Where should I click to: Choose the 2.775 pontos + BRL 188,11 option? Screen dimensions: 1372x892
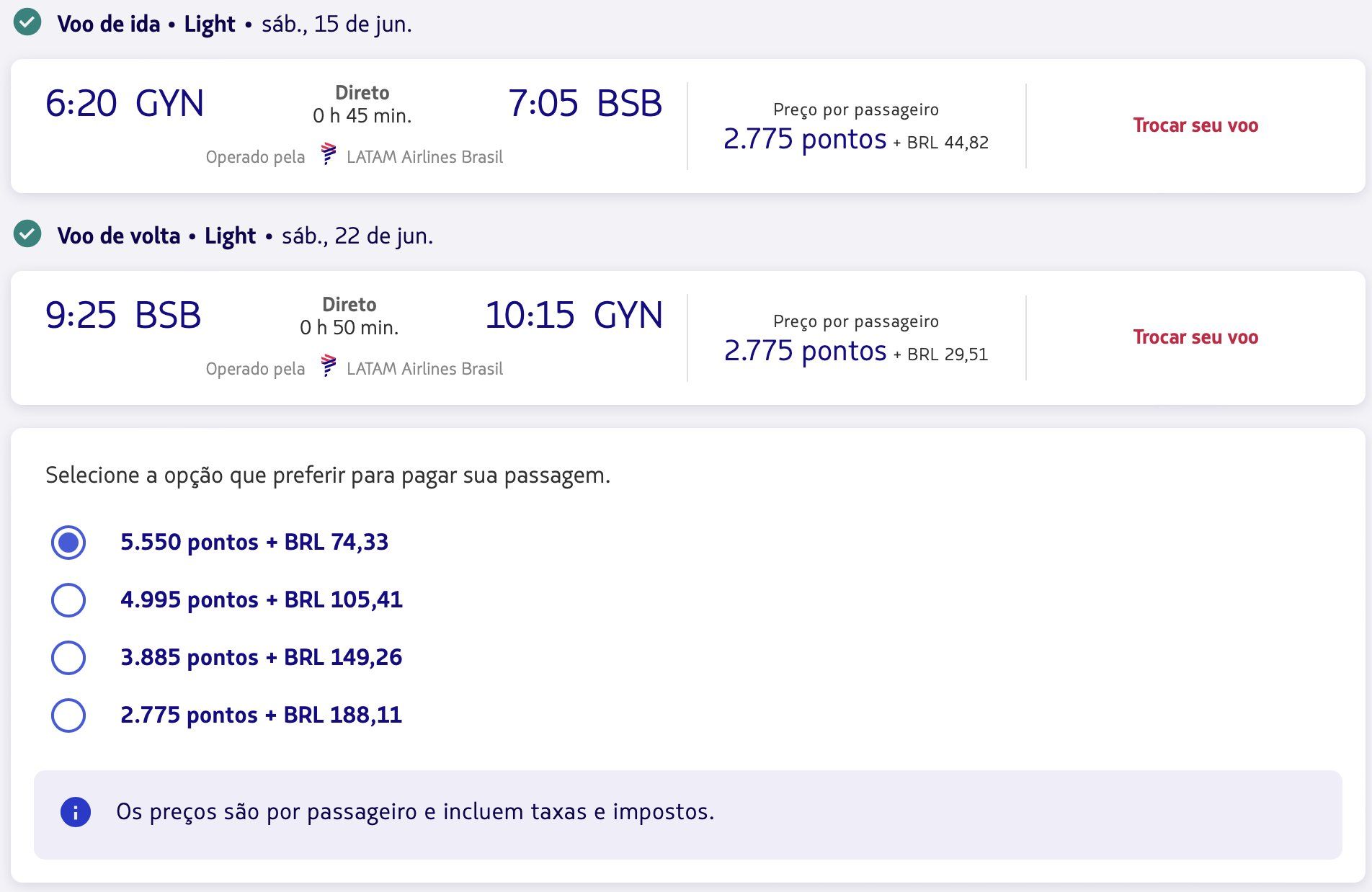click(68, 715)
